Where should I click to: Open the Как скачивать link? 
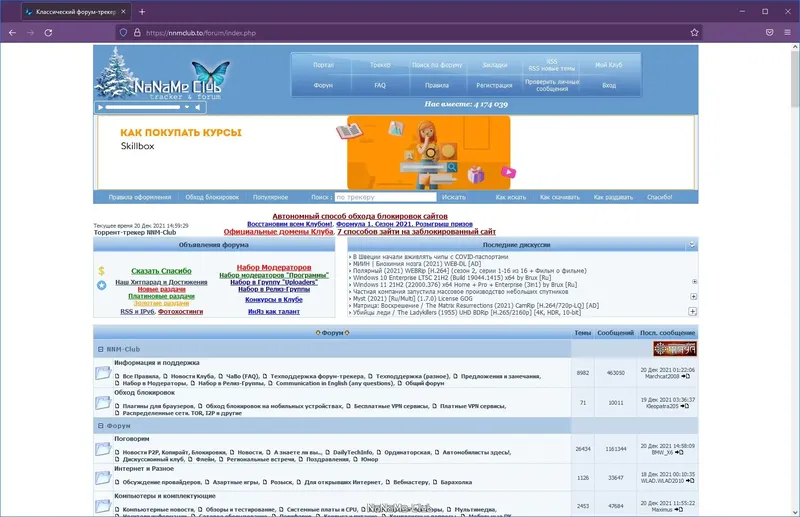click(560, 197)
